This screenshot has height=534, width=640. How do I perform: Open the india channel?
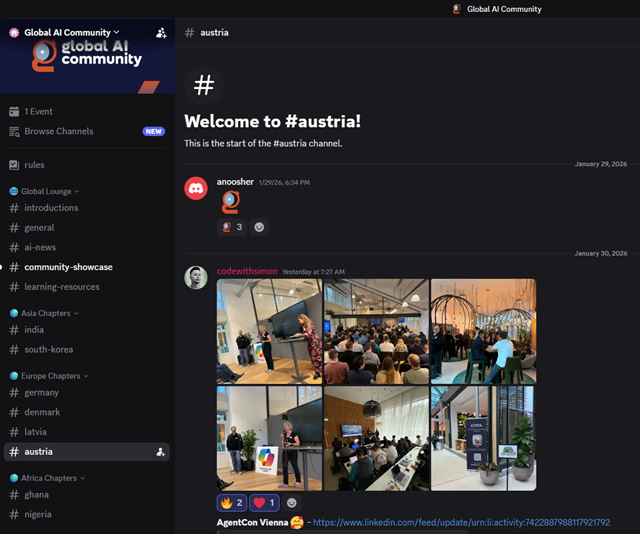point(34,330)
